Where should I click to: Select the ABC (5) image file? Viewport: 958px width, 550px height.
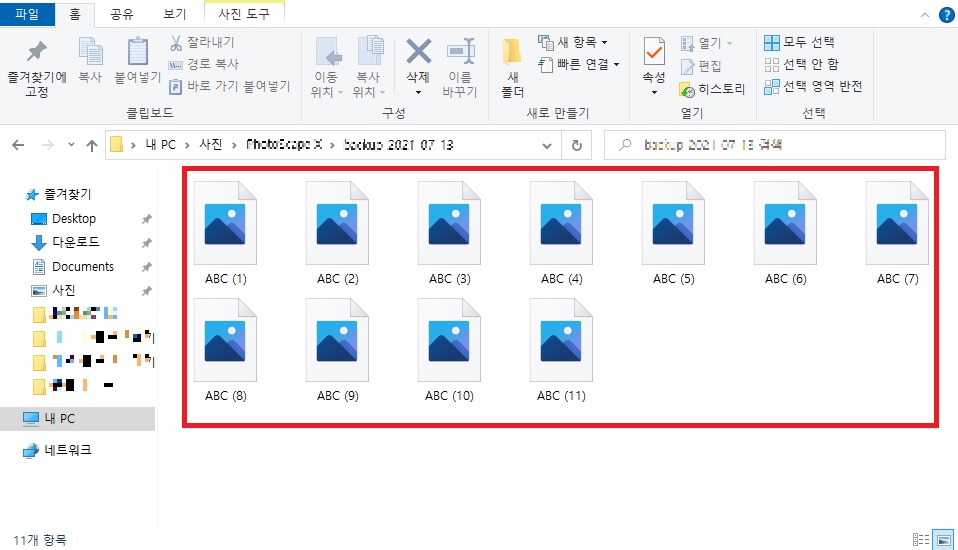(x=673, y=233)
